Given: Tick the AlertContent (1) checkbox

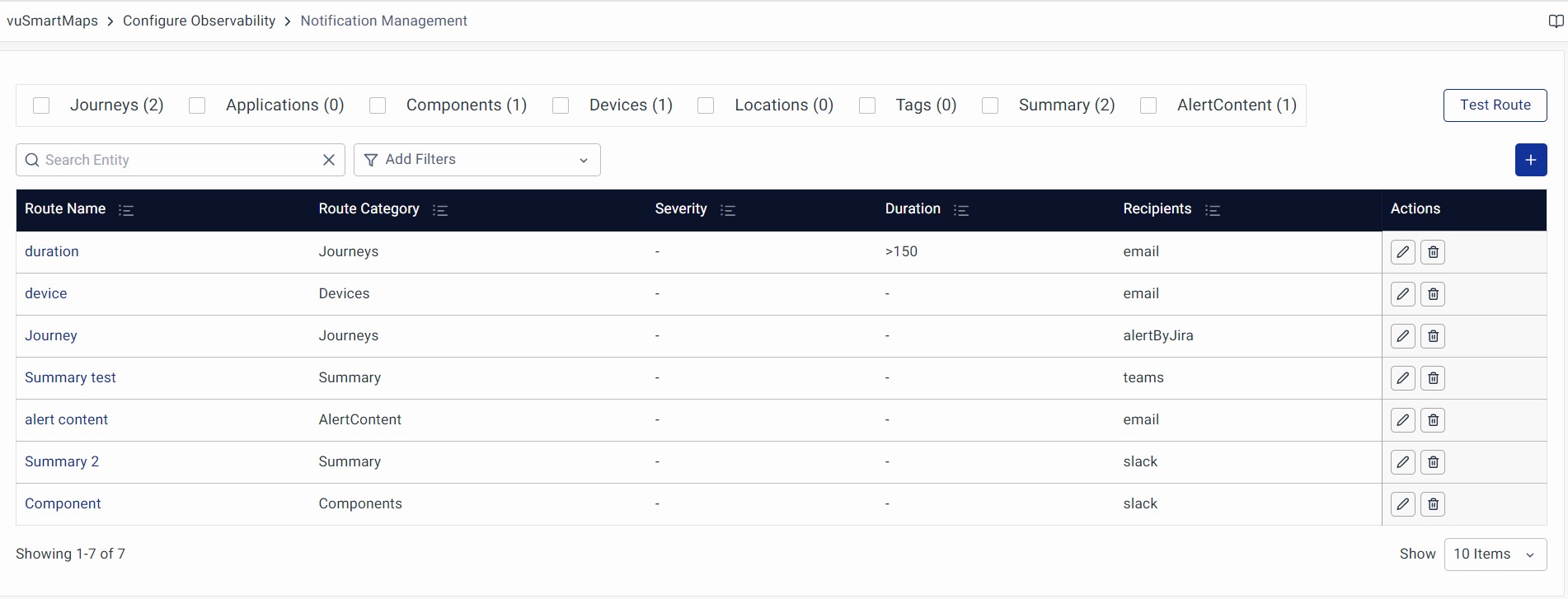Looking at the screenshot, I should click(x=1148, y=105).
